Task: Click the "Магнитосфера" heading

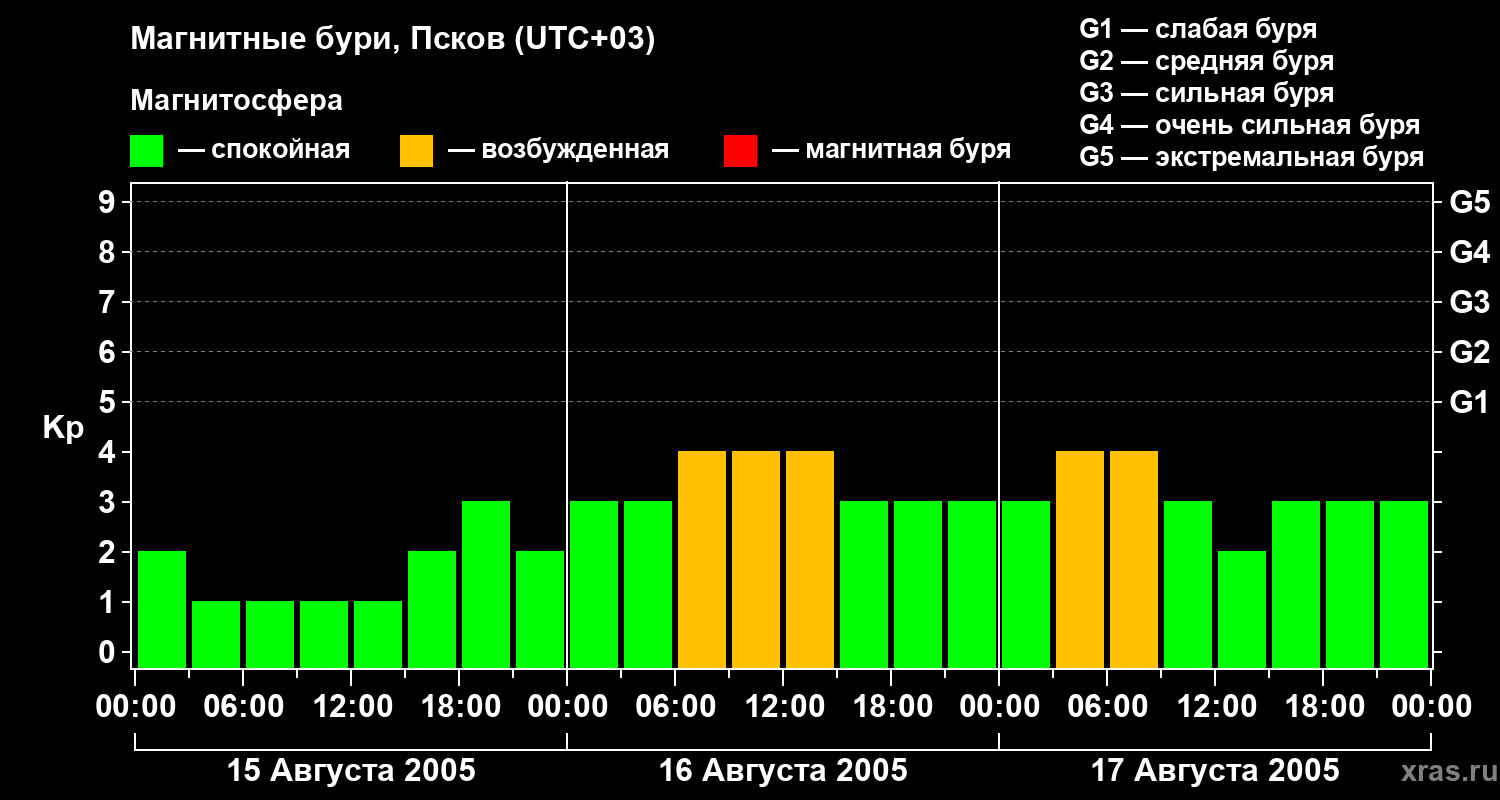Action: pyautogui.click(x=236, y=101)
